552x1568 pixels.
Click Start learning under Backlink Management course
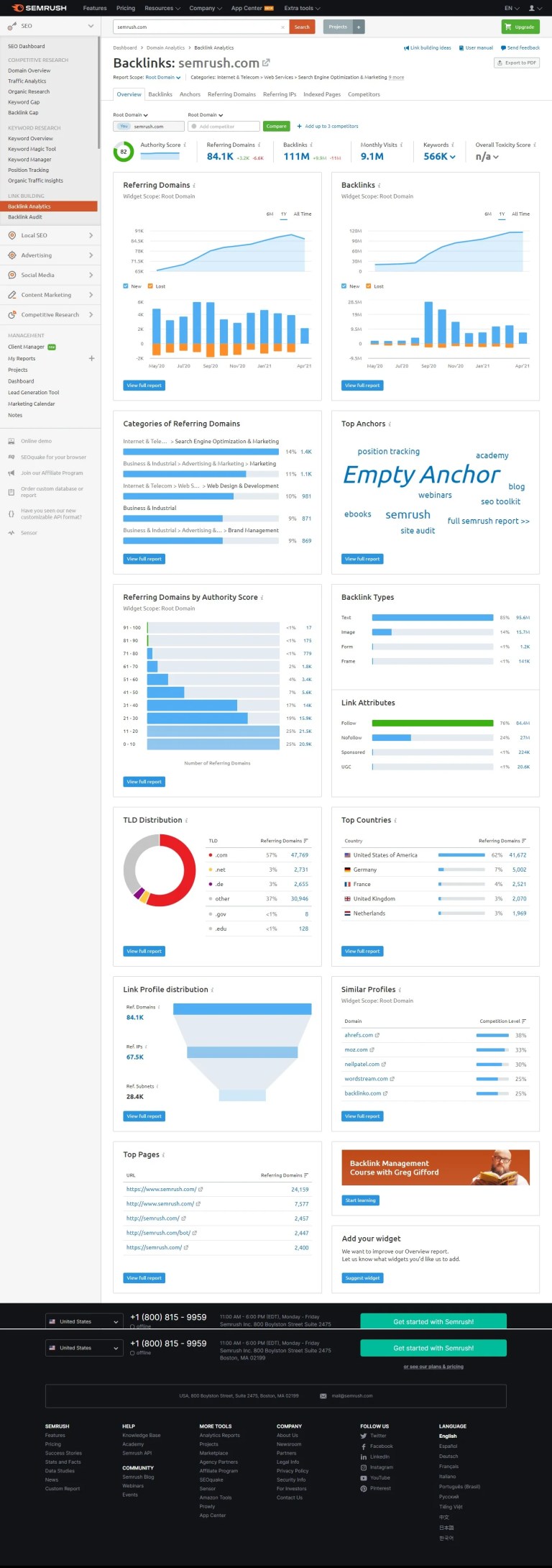point(360,1200)
